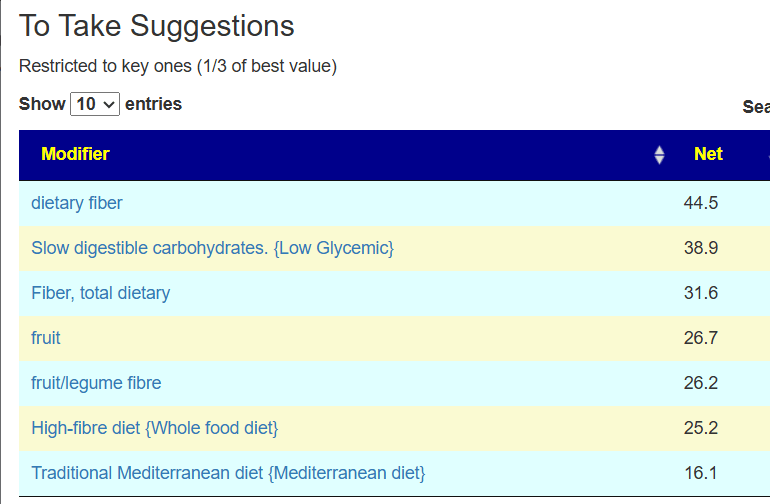The width and height of the screenshot is (770, 504).
Task: Sort the table by Net column
Action: coord(708,154)
